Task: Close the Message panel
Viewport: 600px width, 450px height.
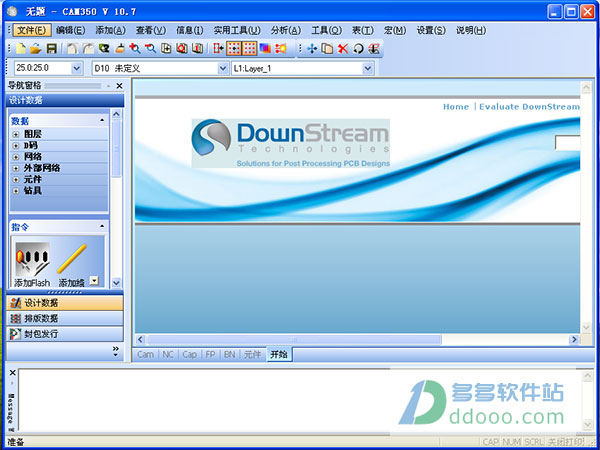Action: tap(12, 373)
